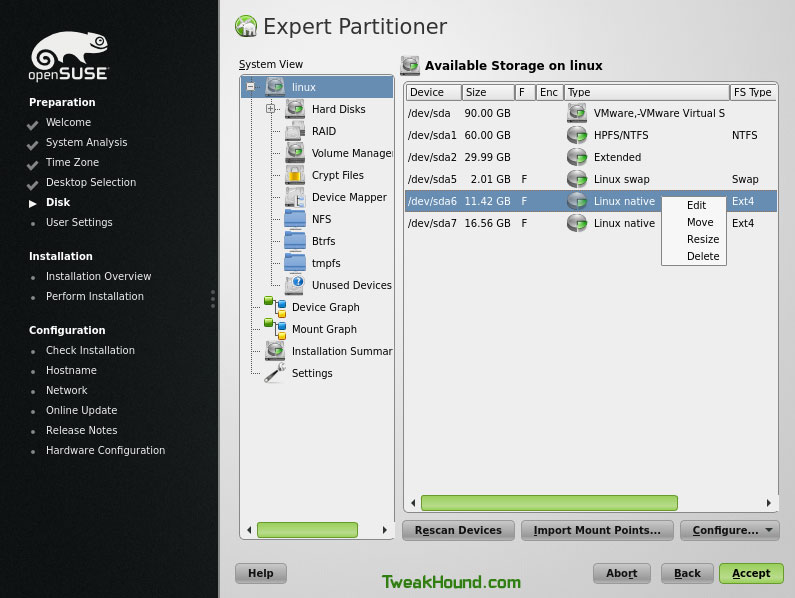This screenshot has height=598, width=795.
Task: Sort by the Size column header
Action: click(x=488, y=92)
